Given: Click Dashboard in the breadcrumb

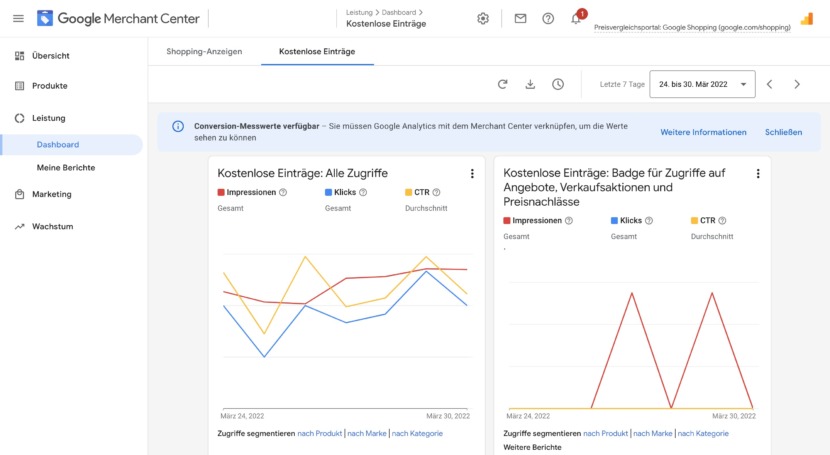Looking at the screenshot, I should tap(399, 12).
